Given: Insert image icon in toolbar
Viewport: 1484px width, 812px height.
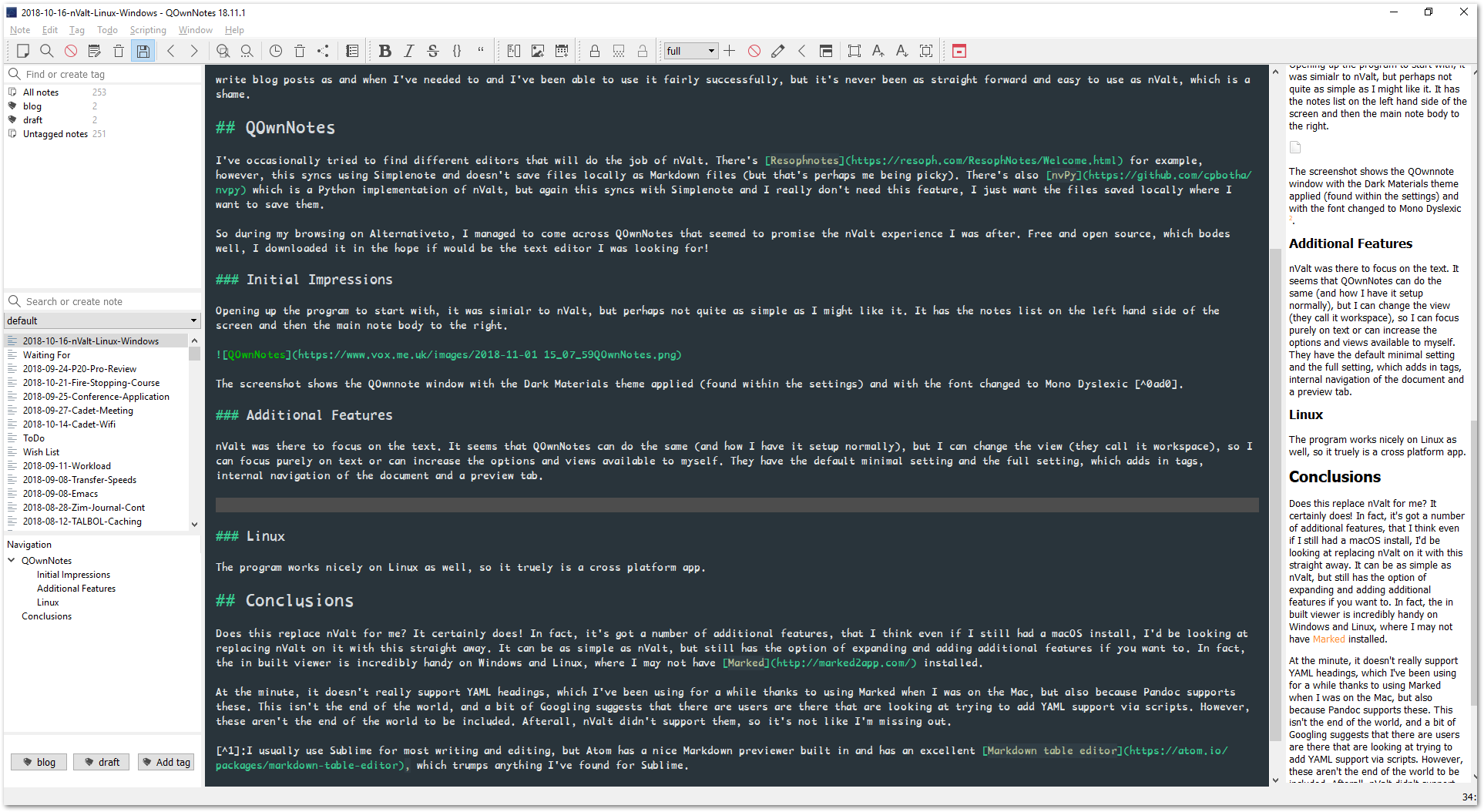Looking at the screenshot, I should (x=538, y=51).
